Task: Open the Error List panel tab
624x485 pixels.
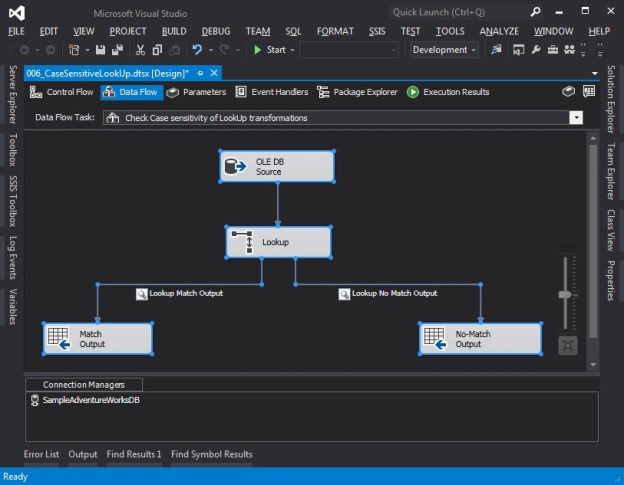Action: (x=41, y=454)
